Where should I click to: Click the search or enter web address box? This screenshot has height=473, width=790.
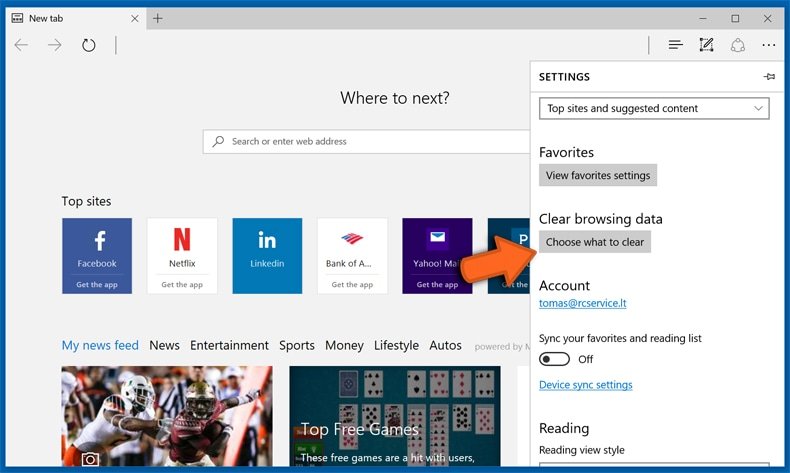tap(366, 142)
